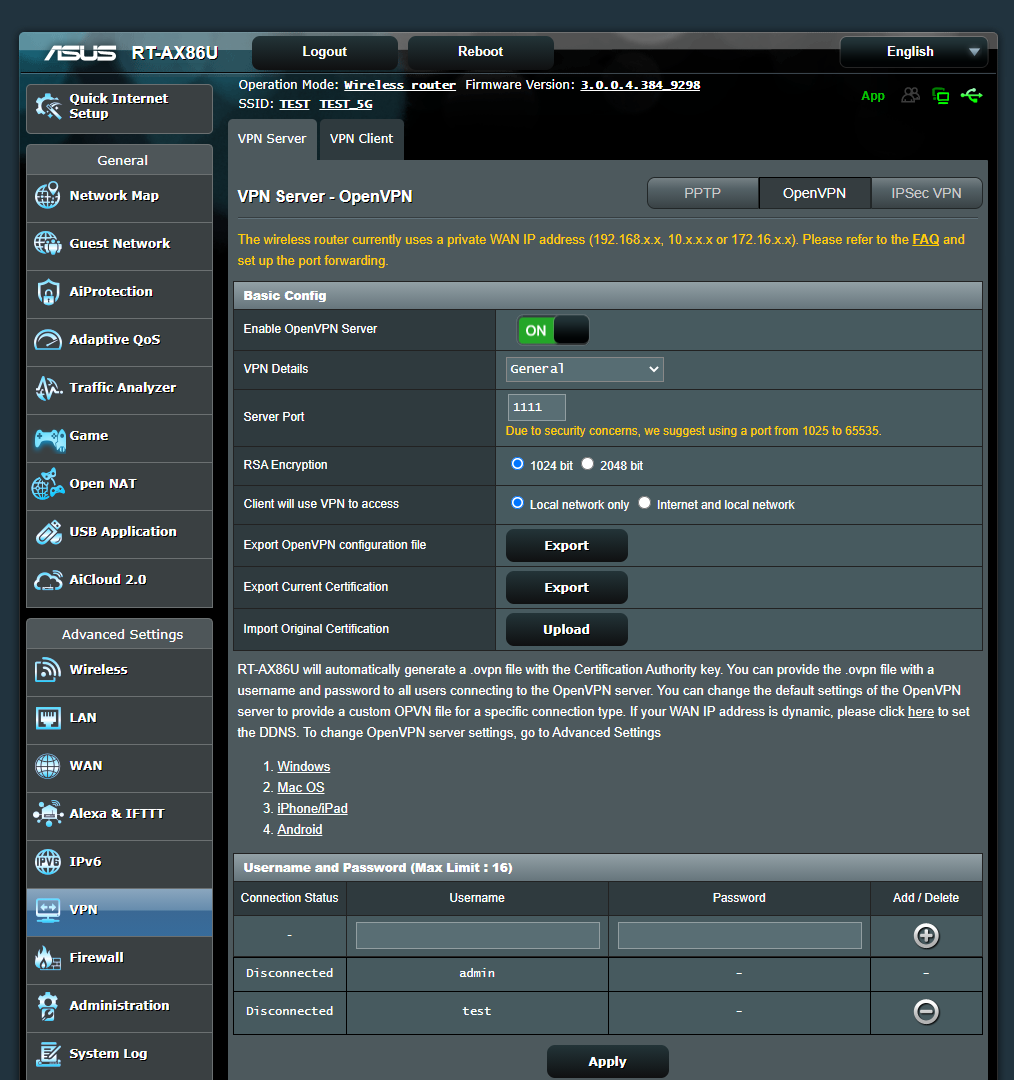Image resolution: width=1014 pixels, height=1080 pixels.
Task: View connected clients via the header icon
Action: click(910, 95)
